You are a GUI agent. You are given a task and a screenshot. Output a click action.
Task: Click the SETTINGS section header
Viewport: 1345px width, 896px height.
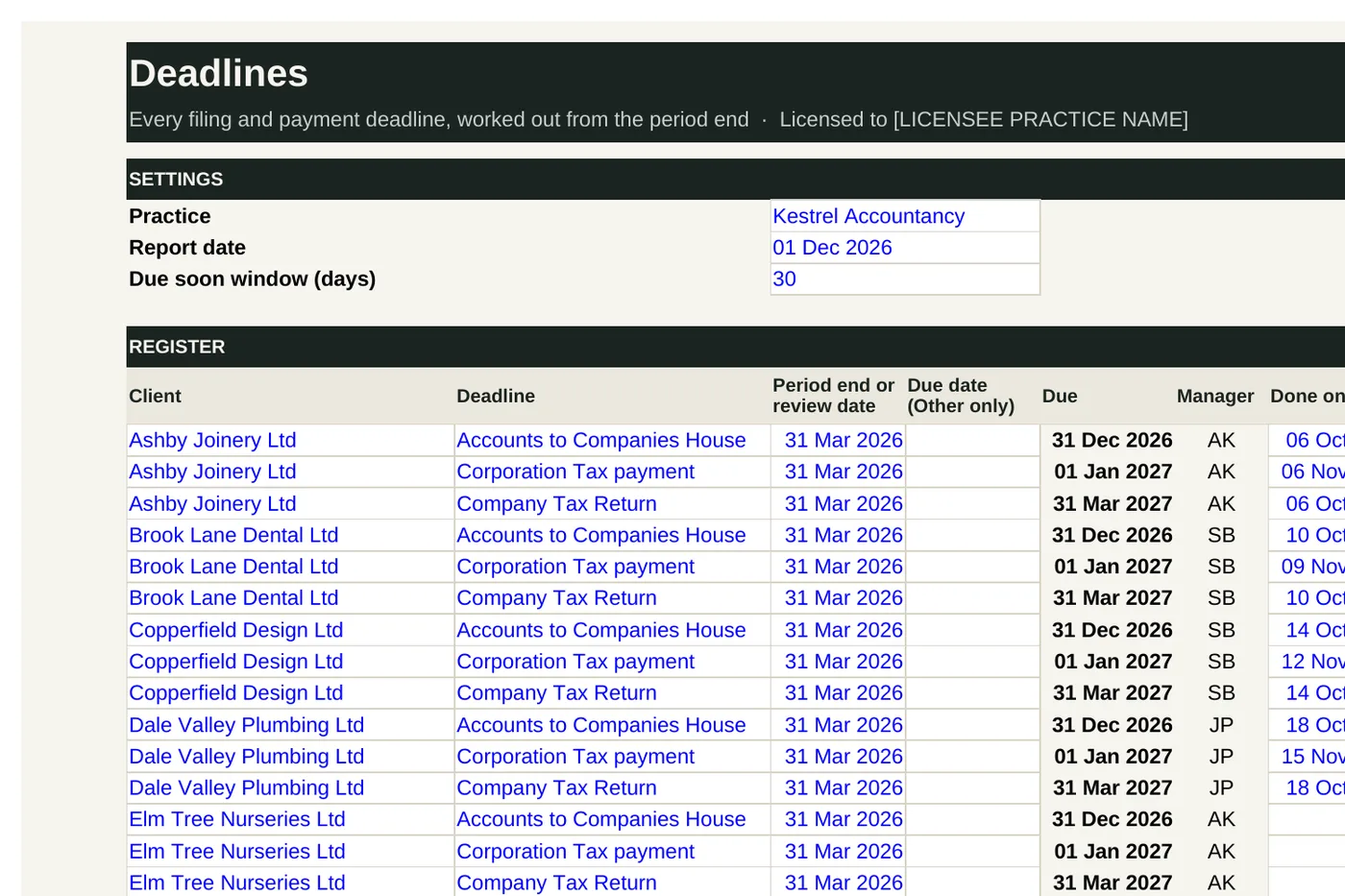736,180
